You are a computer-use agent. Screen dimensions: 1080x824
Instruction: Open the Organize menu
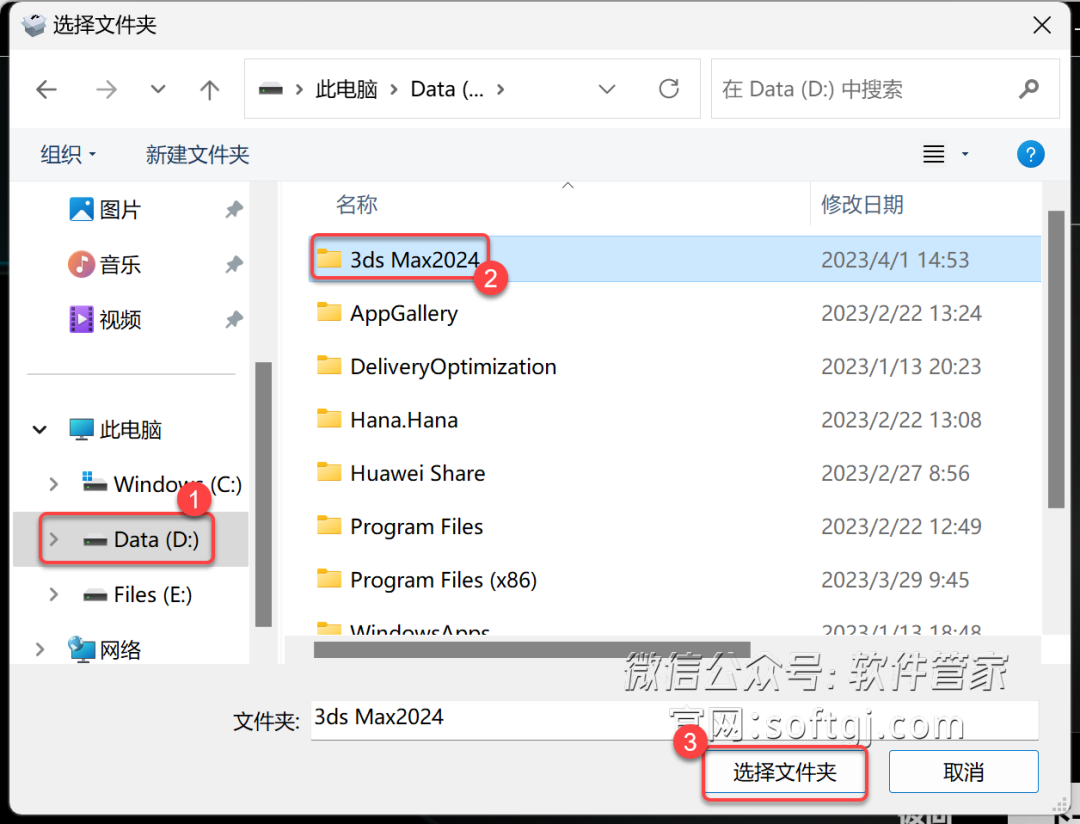pyautogui.click(x=68, y=155)
